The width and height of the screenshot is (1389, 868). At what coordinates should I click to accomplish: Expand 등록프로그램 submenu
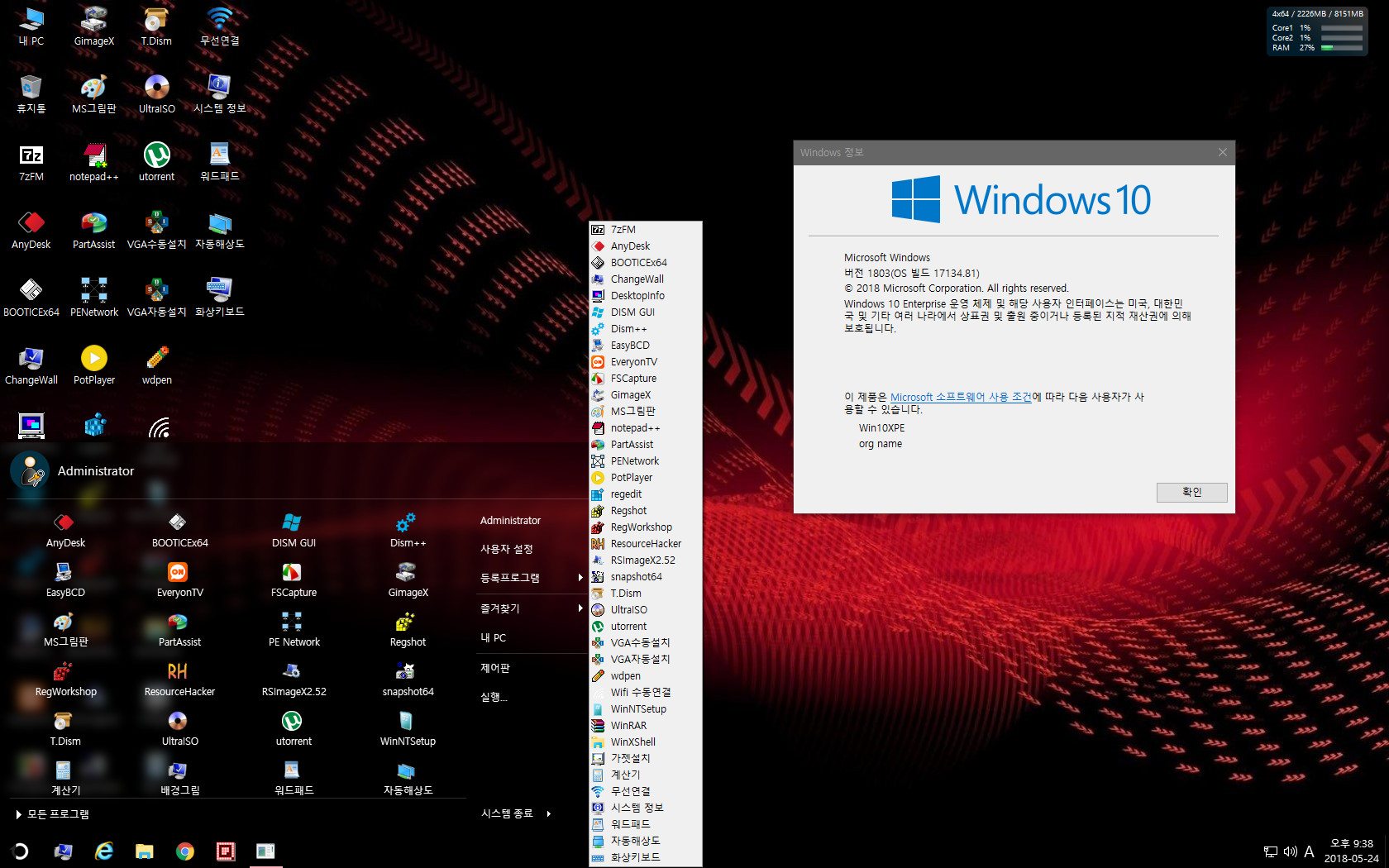point(532,577)
